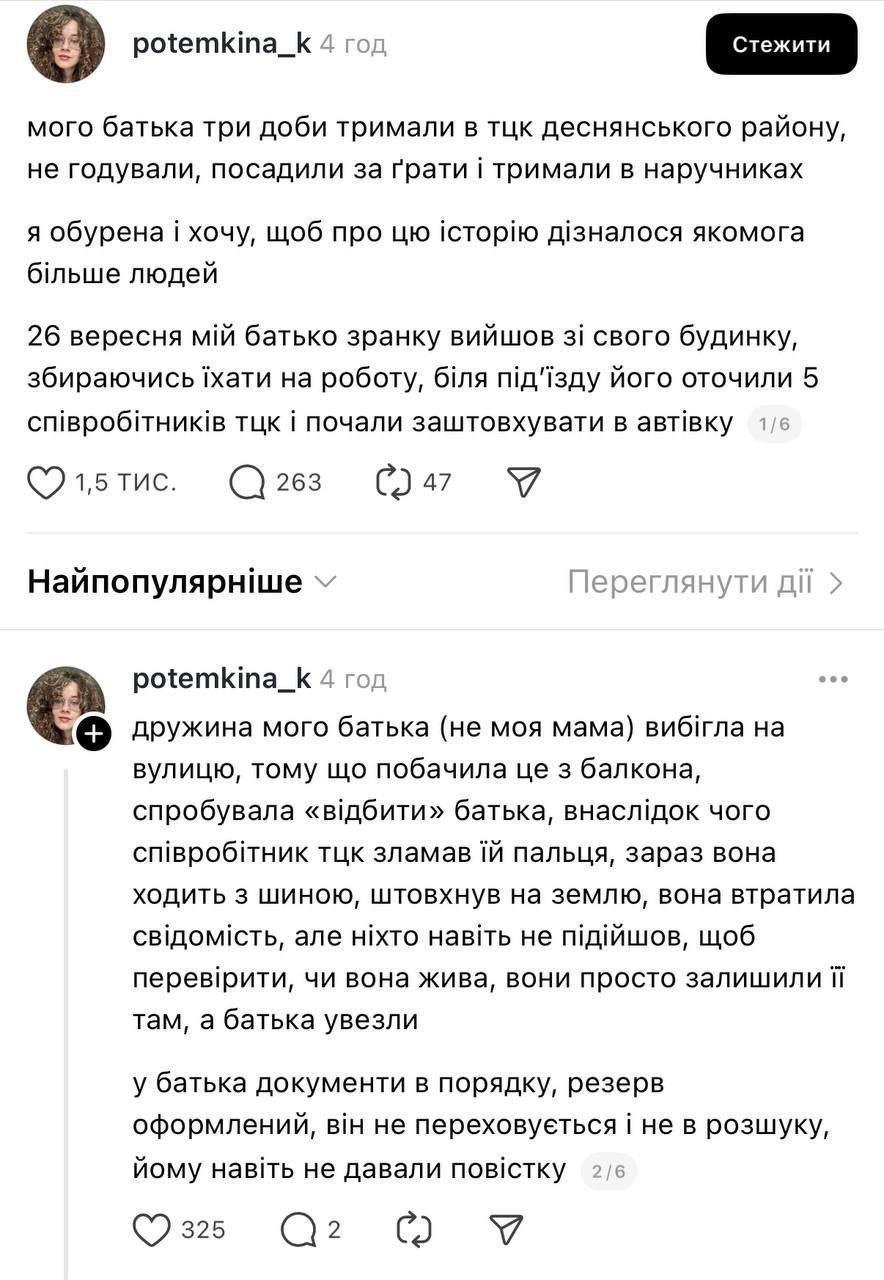
Task: Open Переглянути дії activity view
Action: click(706, 582)
